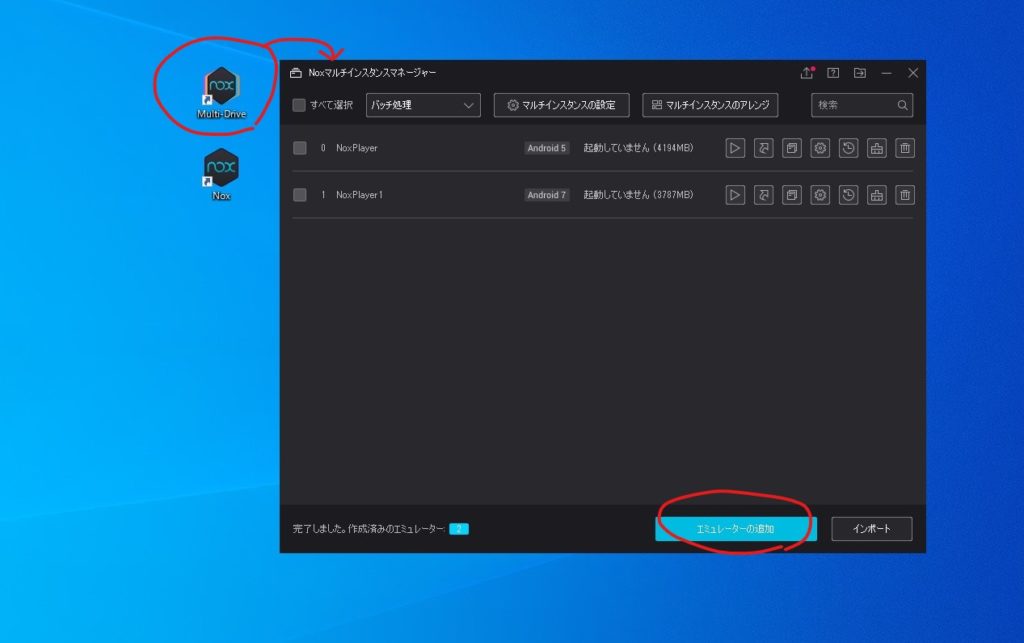Open backup/restore for NoxPlayer

848,148
